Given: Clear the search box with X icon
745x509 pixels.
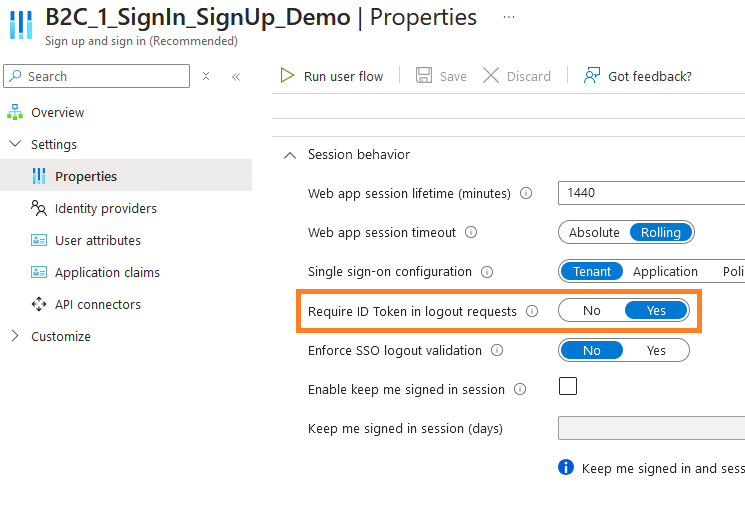Looking at the screenshot, I should tap(206, 76).
